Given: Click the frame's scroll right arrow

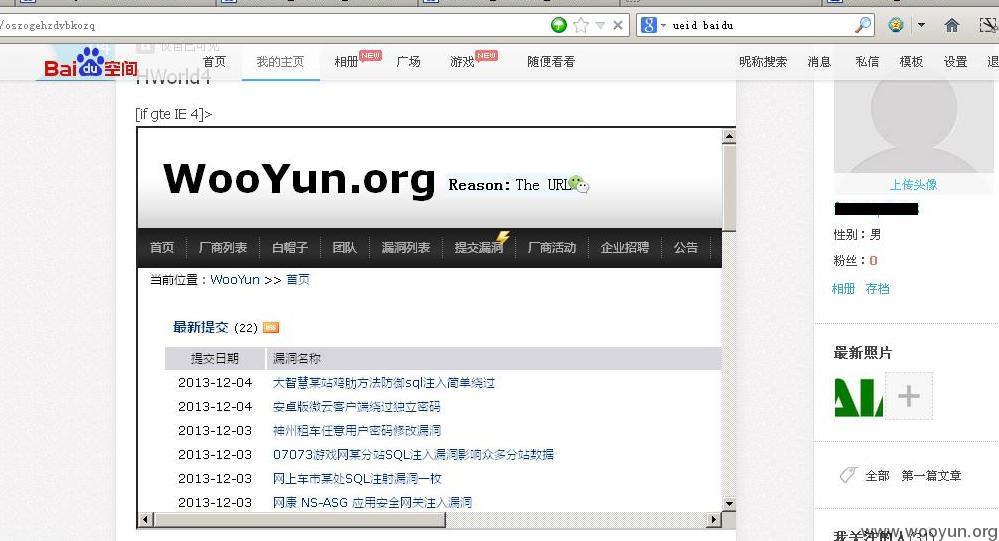Looking at the screenshot, I should point(715,519).
